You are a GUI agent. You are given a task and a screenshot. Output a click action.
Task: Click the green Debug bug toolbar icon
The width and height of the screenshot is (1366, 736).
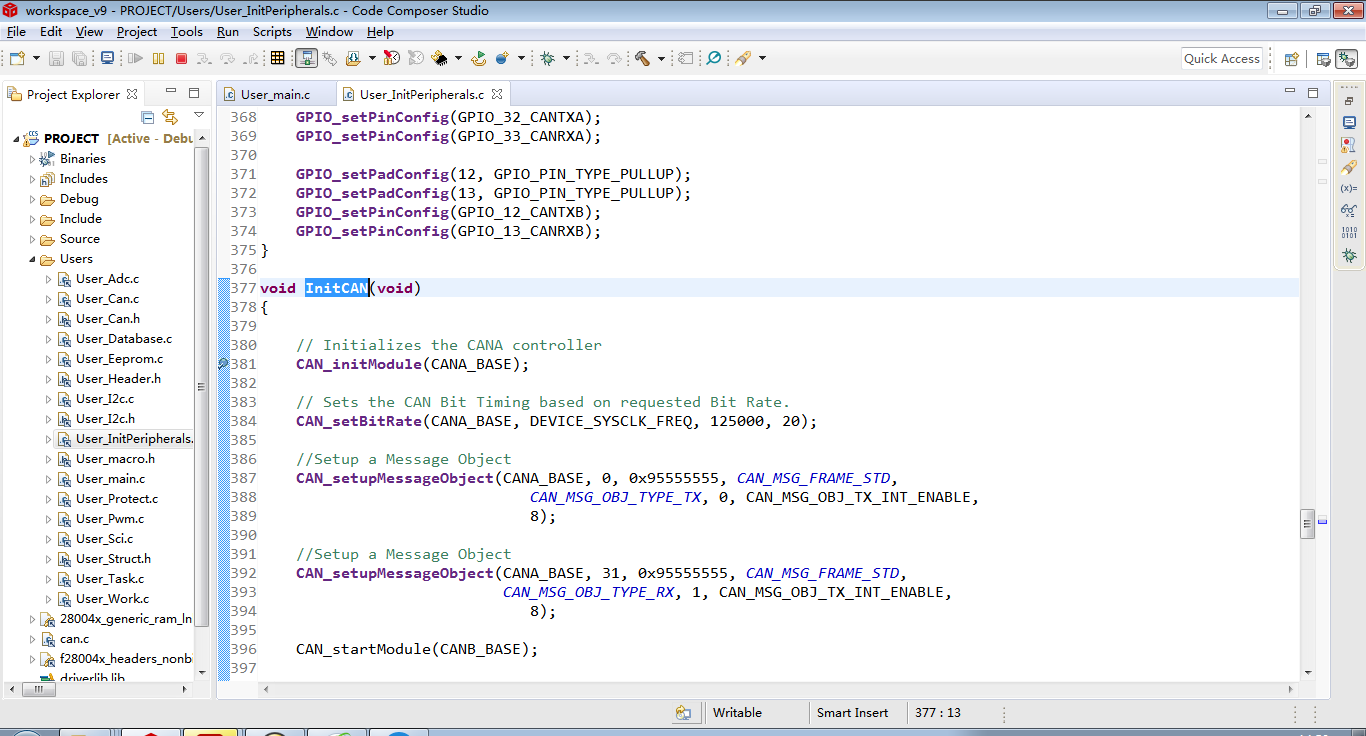[x=548, y=58]
